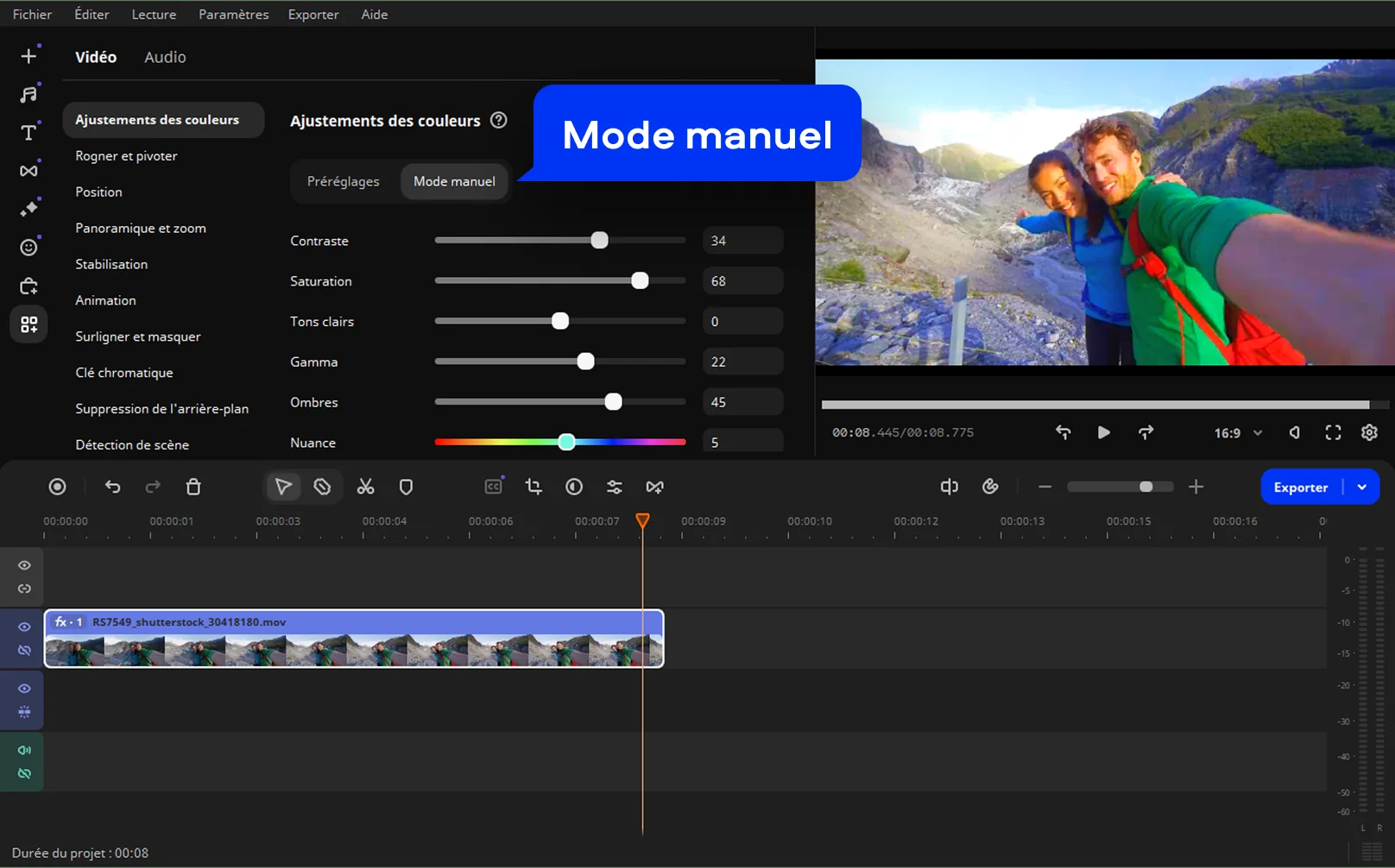This screenshot has width=1395, height=868.
Task: Open the Titles text tool in sidebar
Action: coord(28,132)
